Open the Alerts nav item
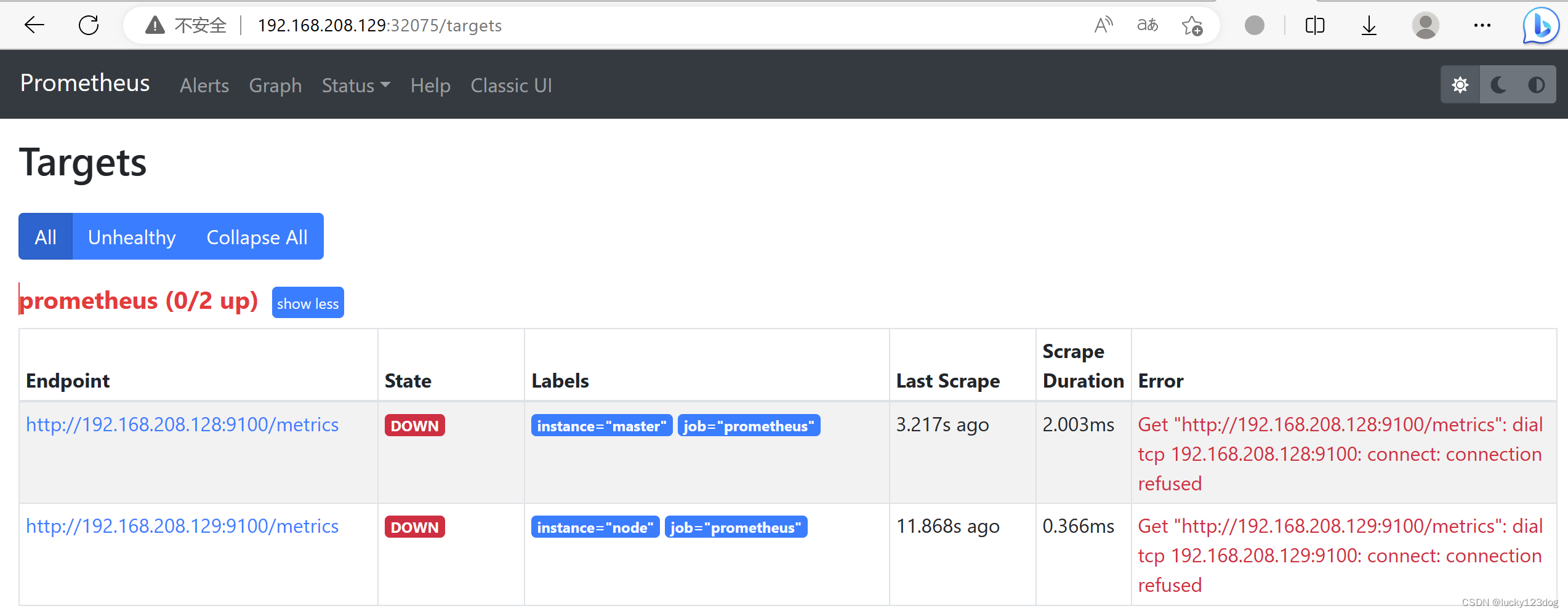Viewport: 1568px width, 614px height. pos(204,86)
